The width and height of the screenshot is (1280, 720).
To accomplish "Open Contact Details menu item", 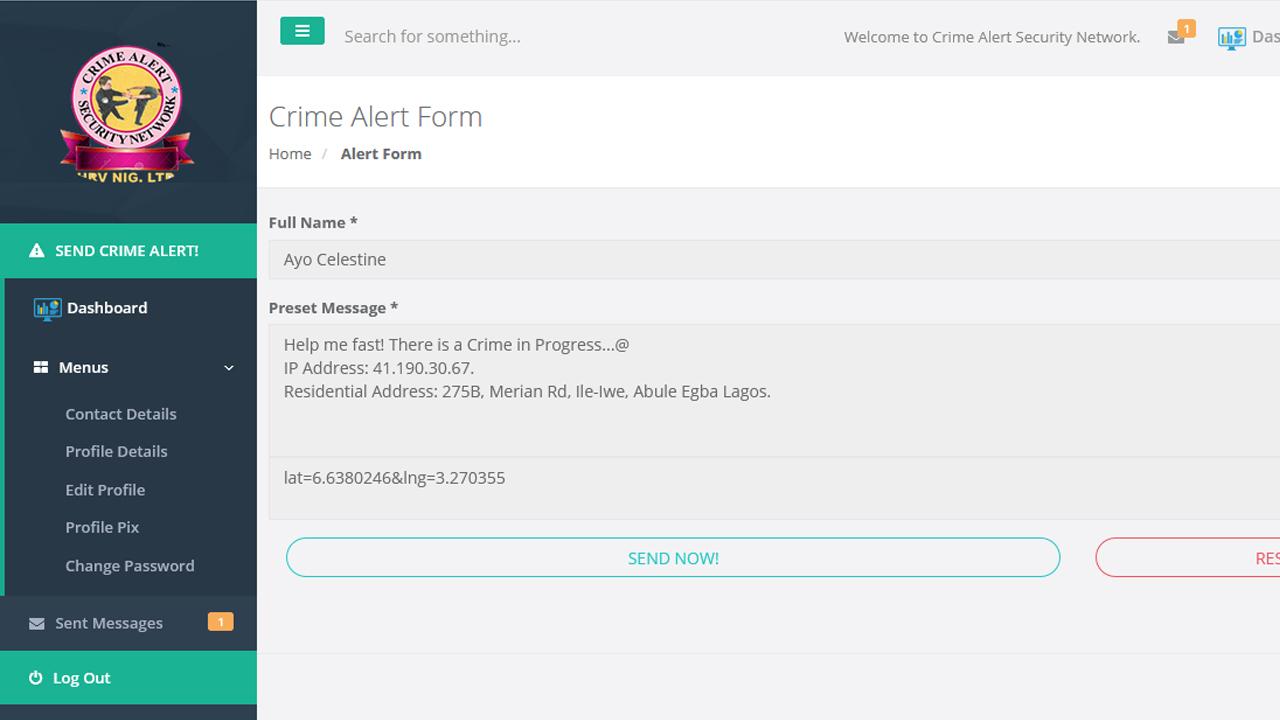I will (x=121, y=414).
